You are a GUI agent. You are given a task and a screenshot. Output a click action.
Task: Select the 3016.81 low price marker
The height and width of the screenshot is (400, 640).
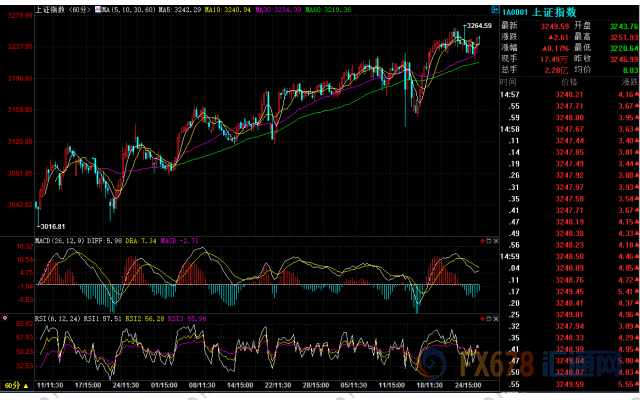(51, 226)
